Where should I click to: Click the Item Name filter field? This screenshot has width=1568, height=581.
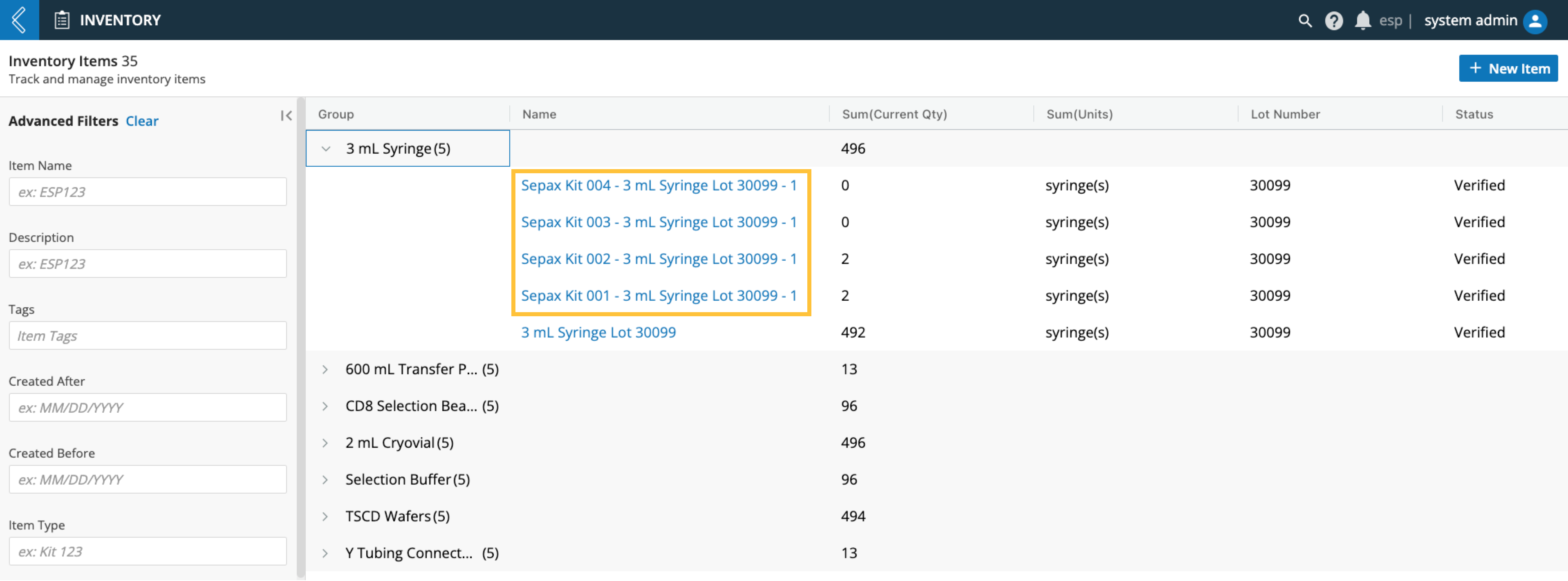tap(148, 192)
